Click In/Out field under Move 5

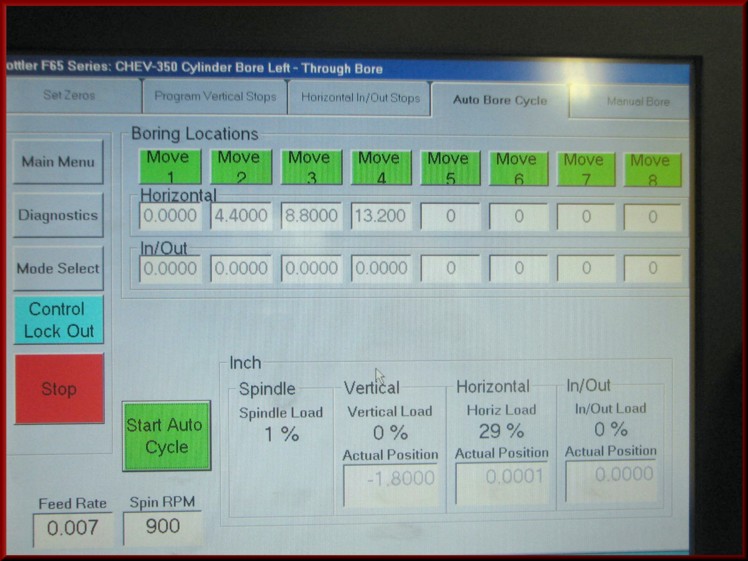coord(450,268)
